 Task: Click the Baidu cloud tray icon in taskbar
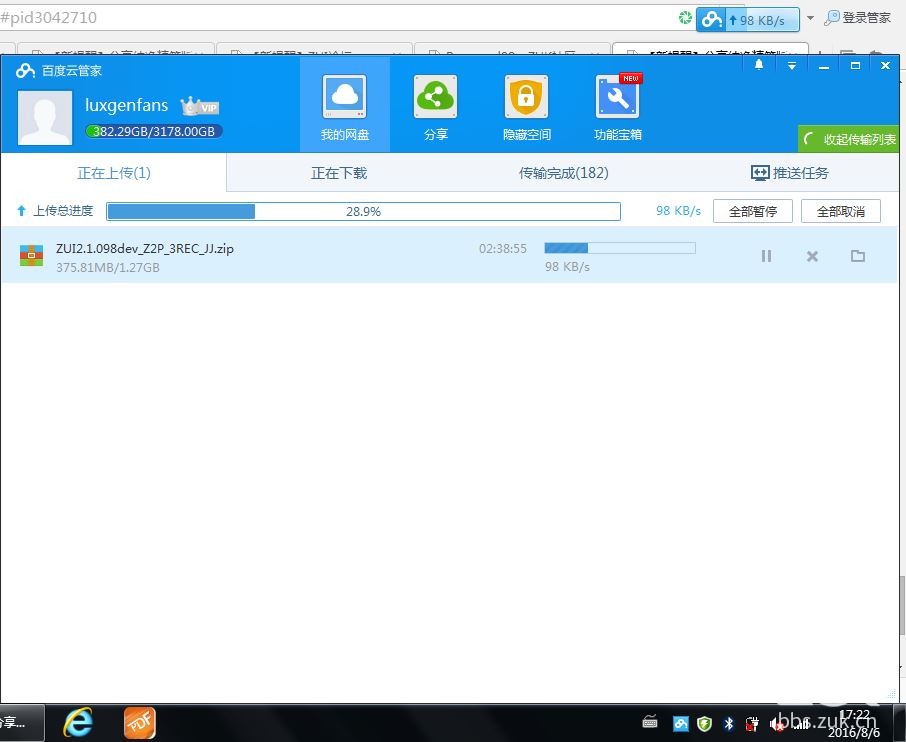click(x=680, y=723)
